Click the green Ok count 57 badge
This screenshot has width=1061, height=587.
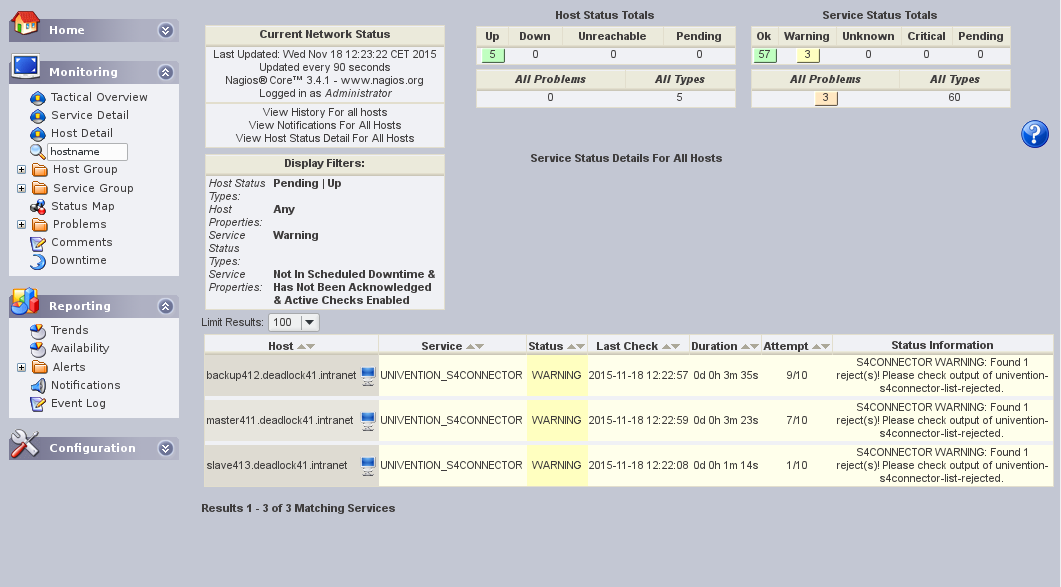click(x=765, y=55)
